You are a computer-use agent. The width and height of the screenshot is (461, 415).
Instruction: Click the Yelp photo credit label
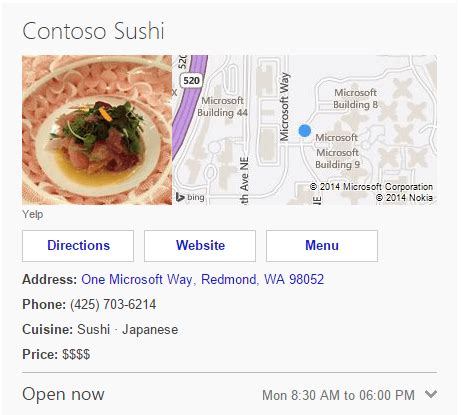(33, 214)
